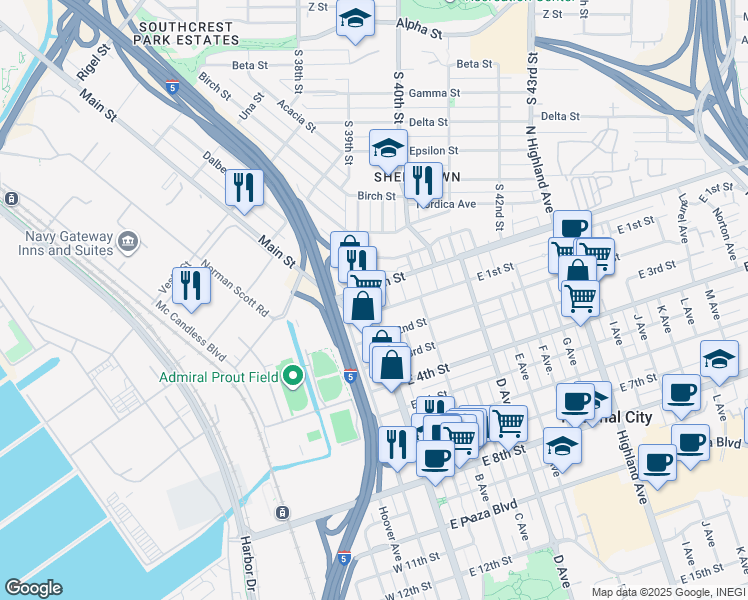Select the grocery cart marker on E 8th St
This screenshot has height=600, width=748.
[509, 425]
